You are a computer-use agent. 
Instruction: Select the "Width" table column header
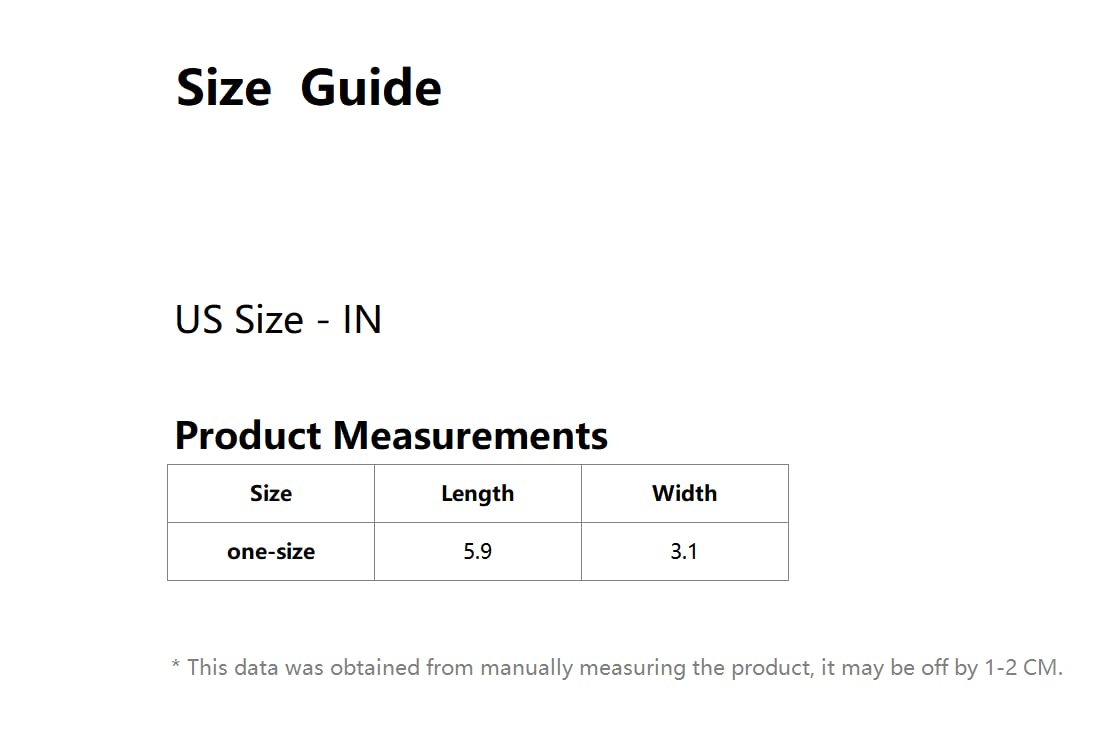click(x=684, y=494)
